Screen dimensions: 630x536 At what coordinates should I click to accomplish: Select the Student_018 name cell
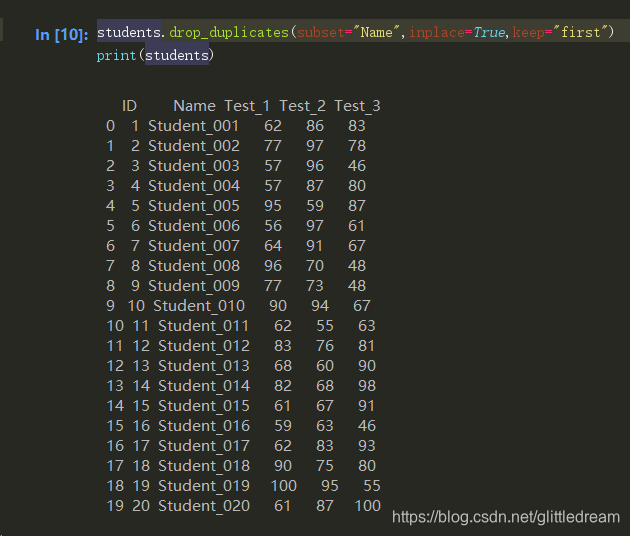204,466
